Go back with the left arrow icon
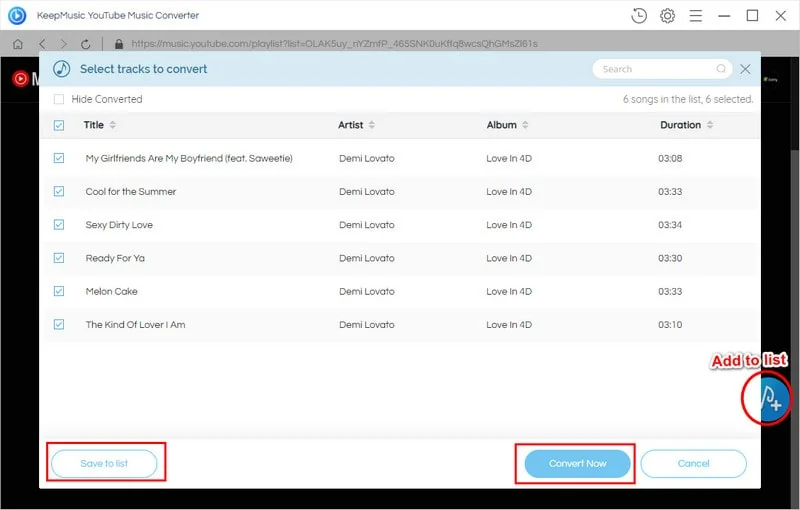The width and height of the screenshot is (800, 510). coord(42,44)
